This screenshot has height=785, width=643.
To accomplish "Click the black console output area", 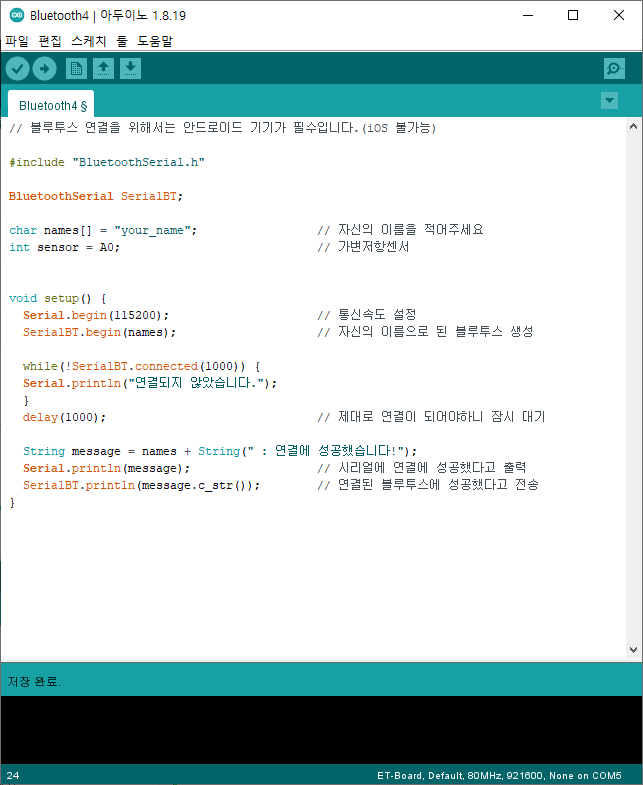I will (321, 730).
